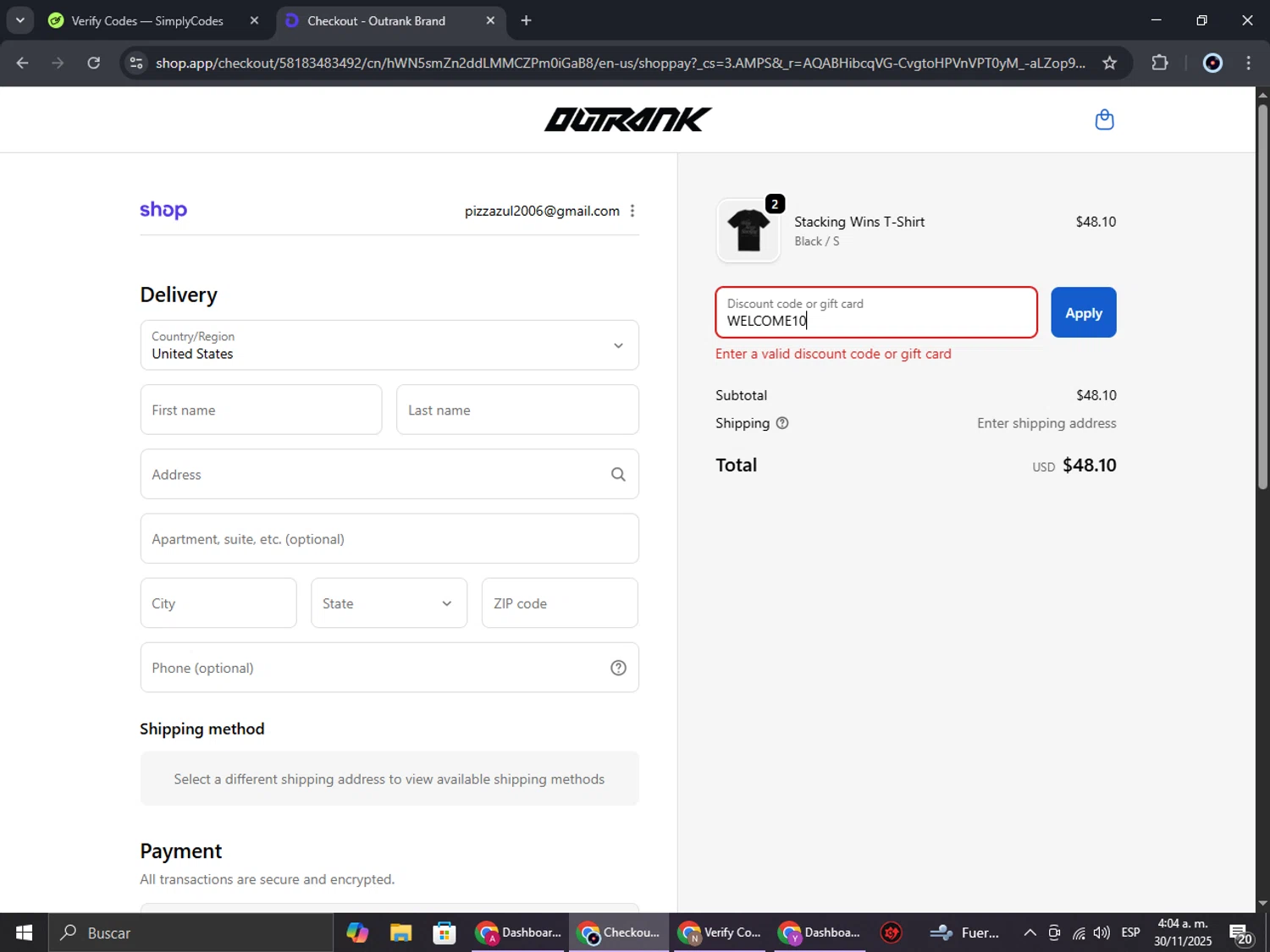This screenshot has height=952, width=1270.
Task: Reload the checkout page
Action: 93,63
